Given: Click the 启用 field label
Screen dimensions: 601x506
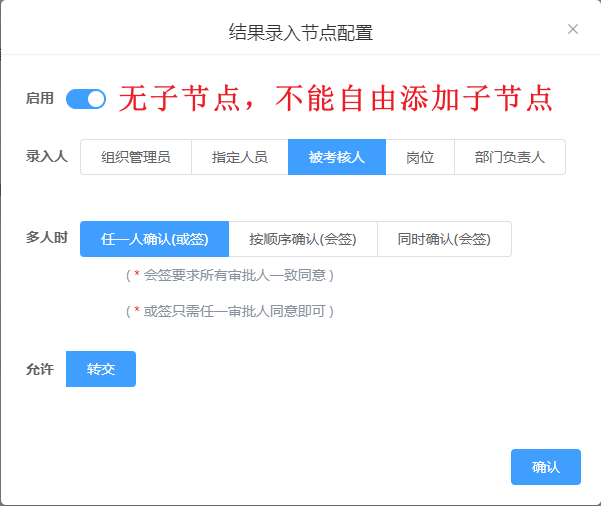Looking at the screenshot, I should [40, 98].
